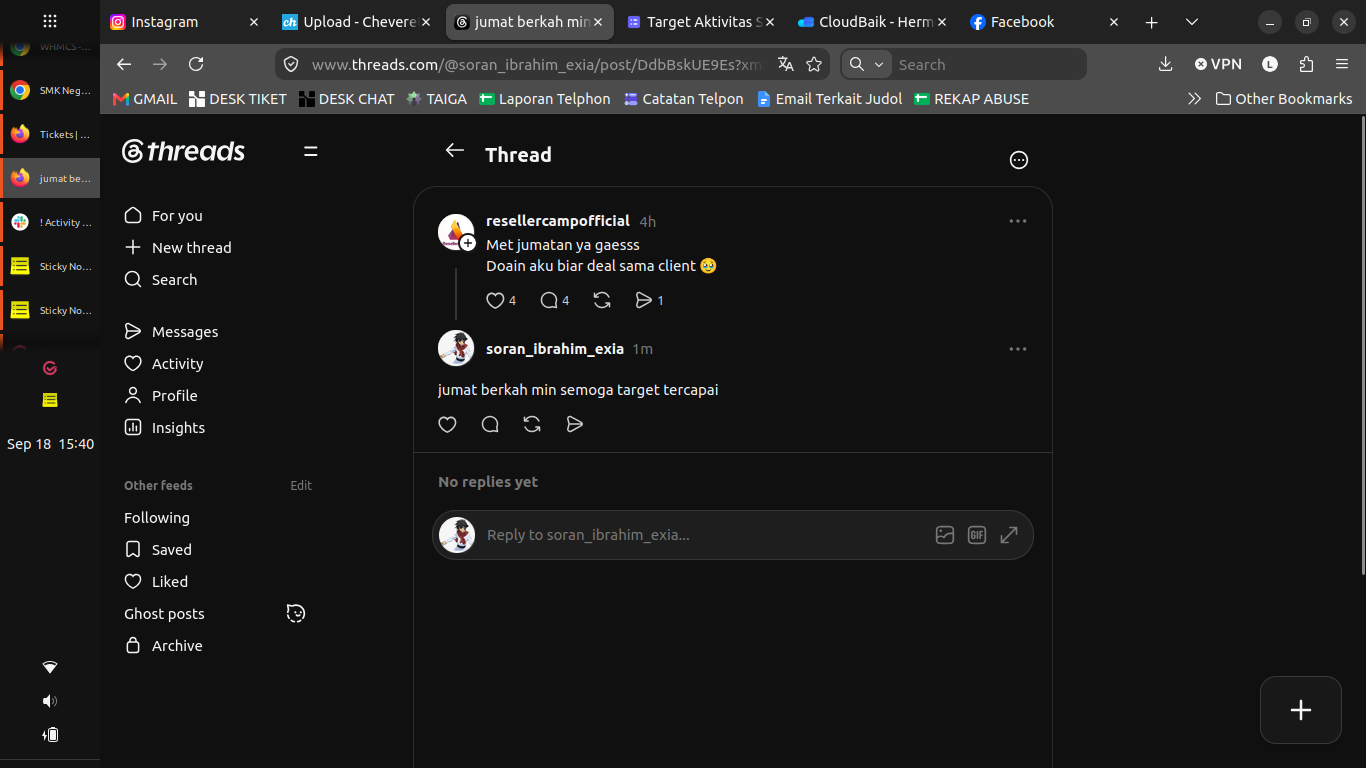Open the tab list dropdown arrow
The width and height of the screenshot is (1366, 768).
pos(1191,22)
